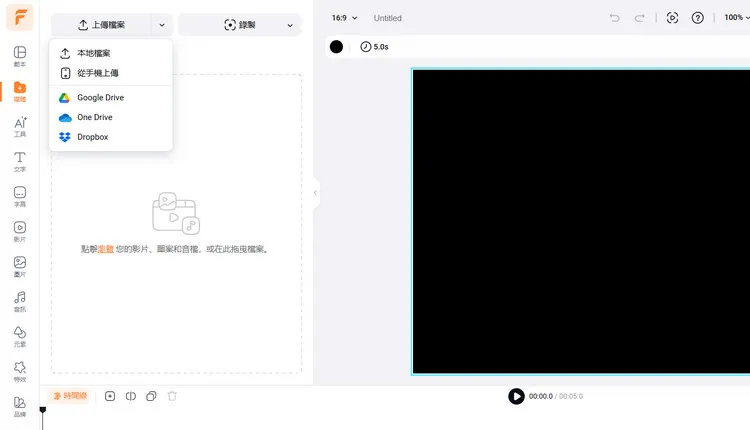This screenshot has height=430, width=750.
Task: Click the split scene icon in timeline toolbar
Action: (x=131, y=396)
